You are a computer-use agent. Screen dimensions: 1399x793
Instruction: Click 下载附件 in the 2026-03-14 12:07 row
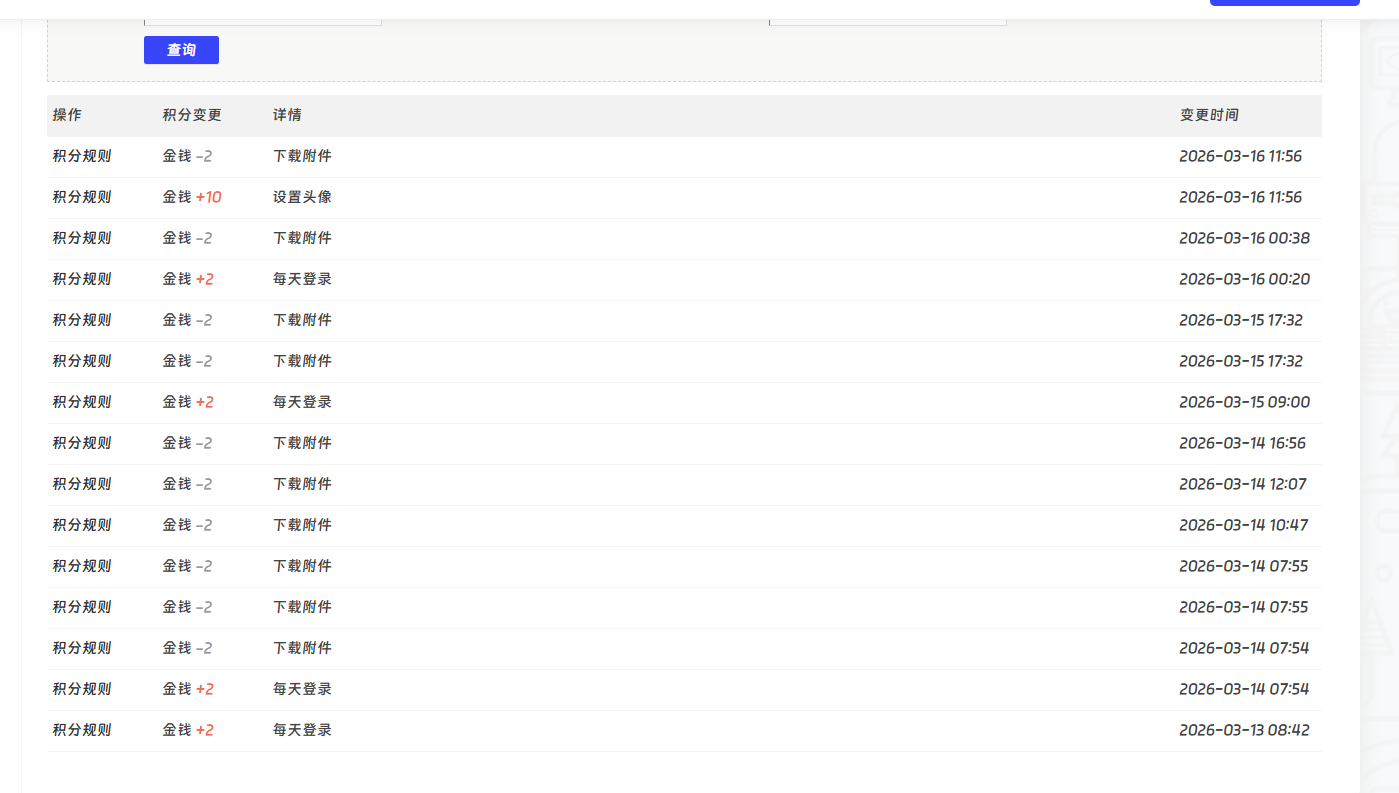(302, 484)
